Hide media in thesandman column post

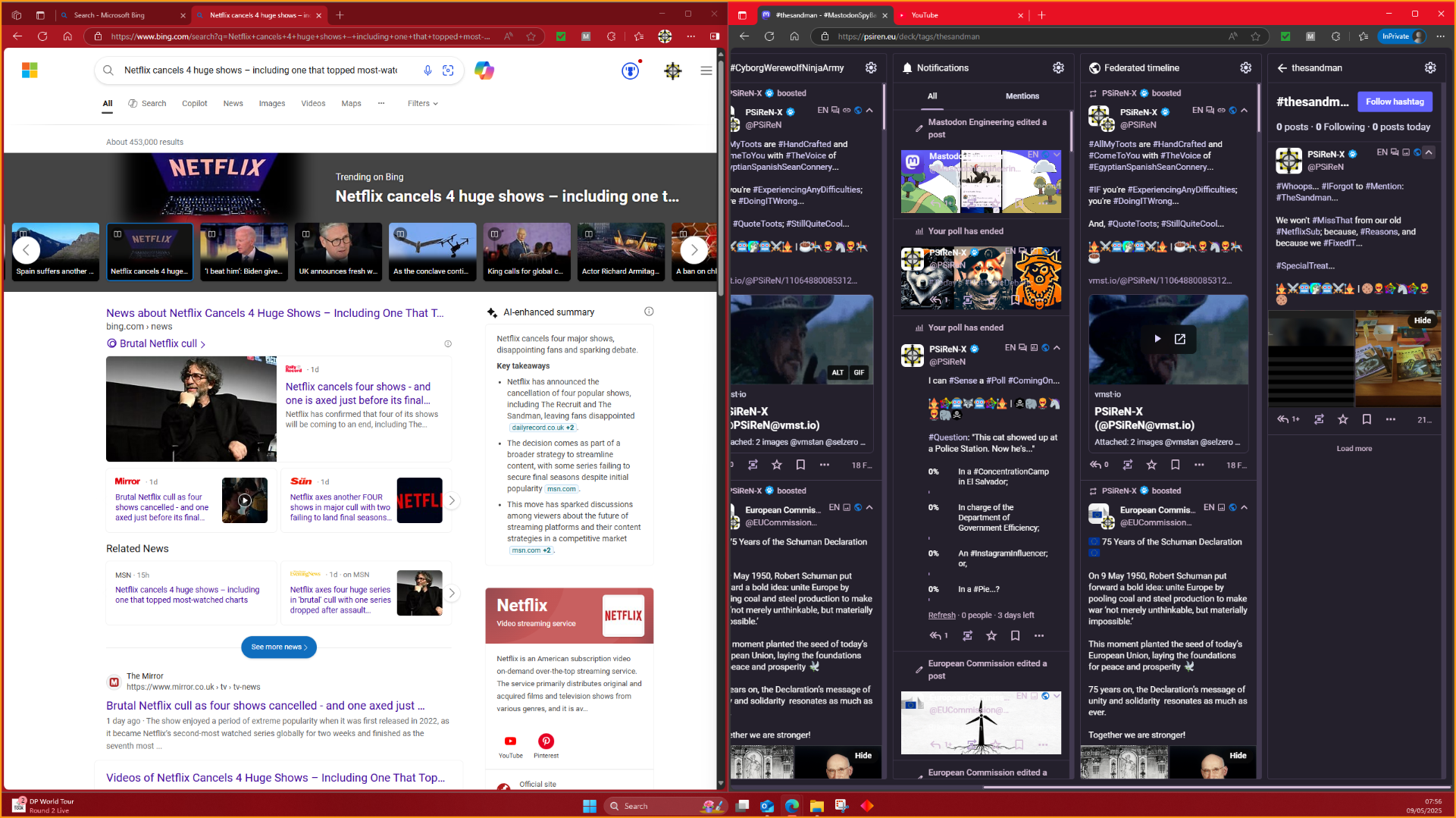click(1422, 320)
